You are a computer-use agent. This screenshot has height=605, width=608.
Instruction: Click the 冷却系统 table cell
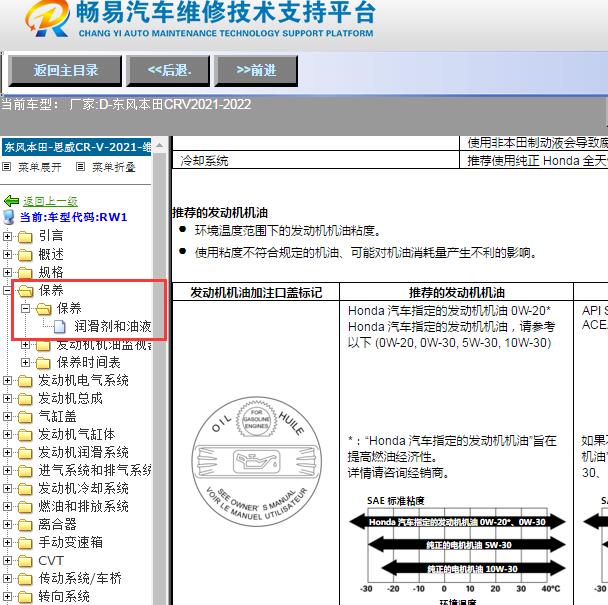(315, 161)
